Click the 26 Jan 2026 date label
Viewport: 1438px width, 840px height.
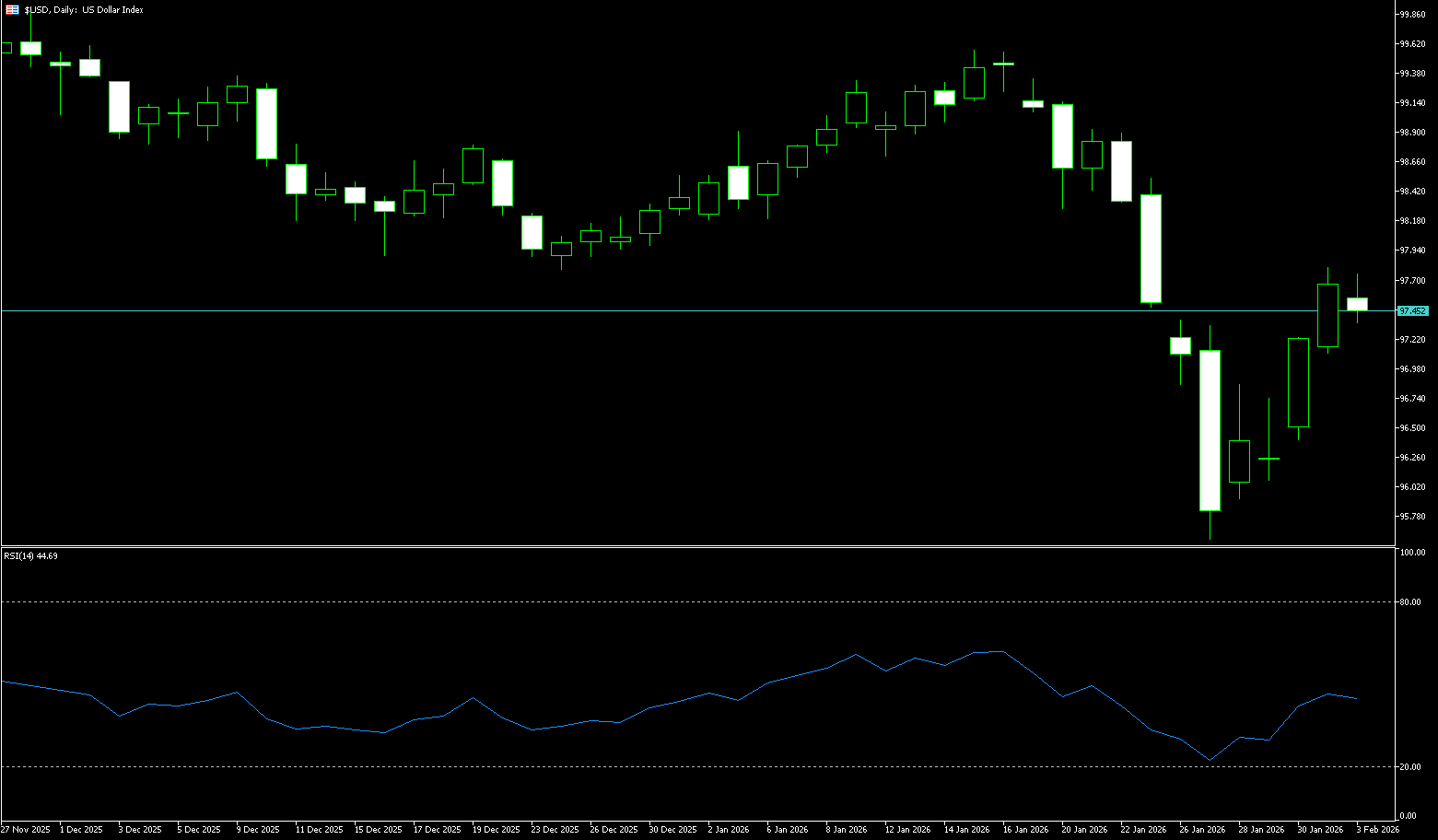pos(1204,830)
